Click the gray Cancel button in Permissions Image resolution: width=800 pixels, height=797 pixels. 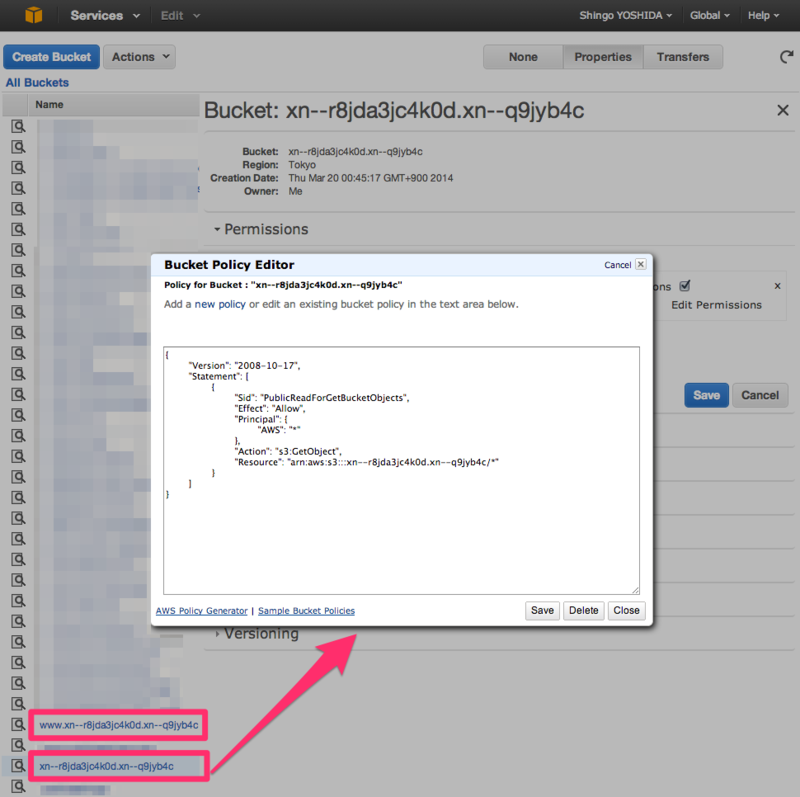click(760, 395)
